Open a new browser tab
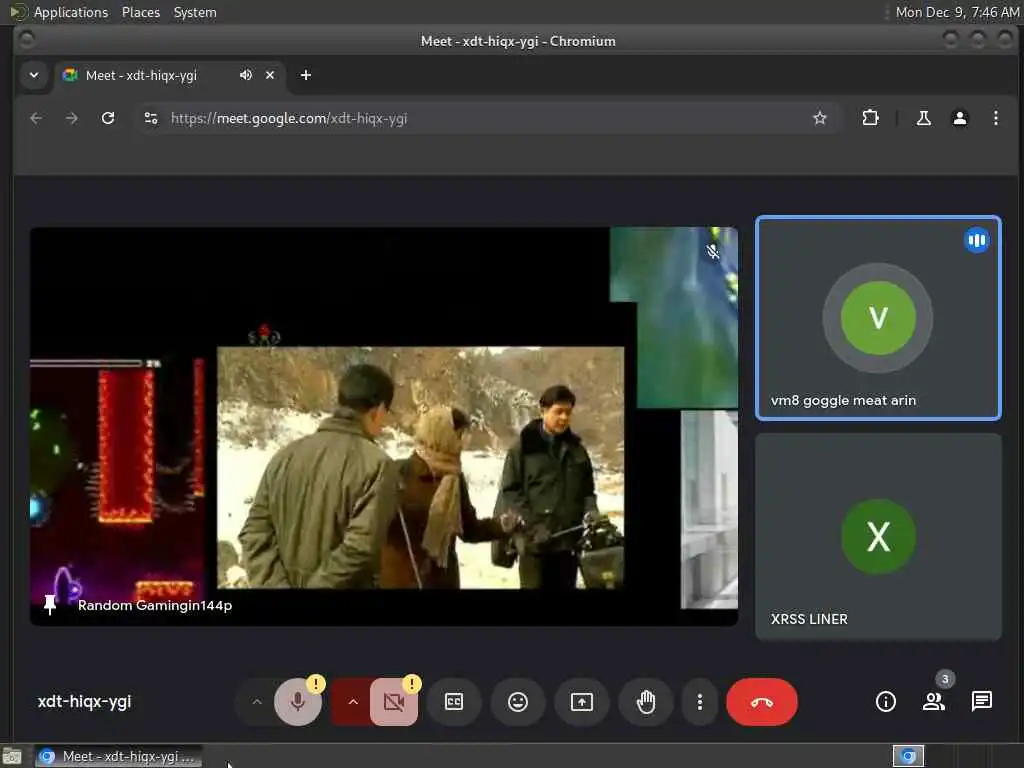The height and width of the screenshot is (768, 1024). tap(306, 75)
